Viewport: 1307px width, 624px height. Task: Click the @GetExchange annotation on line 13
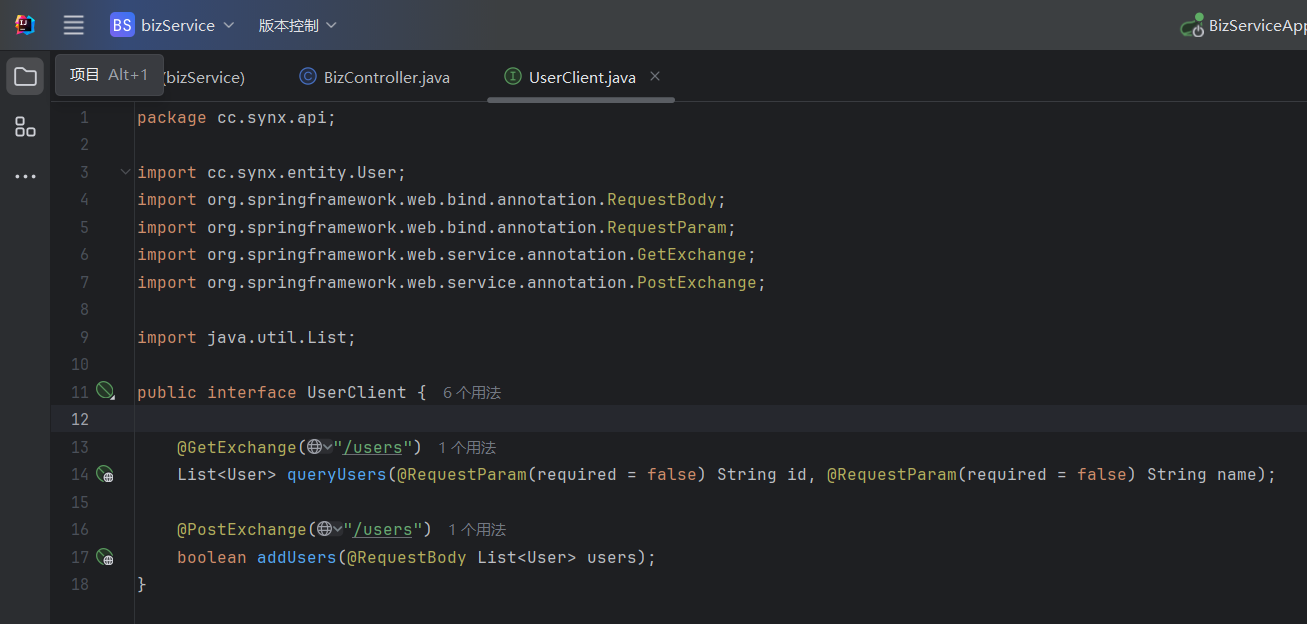coord(237,447)
